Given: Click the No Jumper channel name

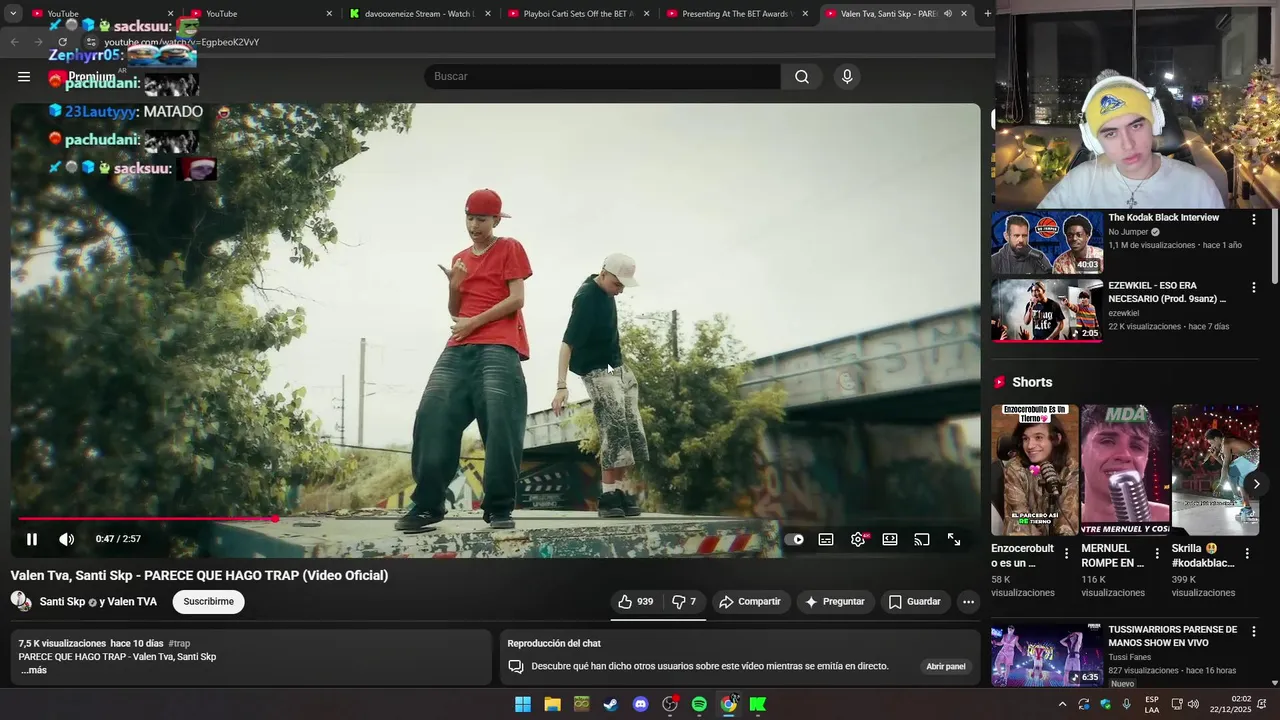Looking at the screenshot, I should coord(1128,232).
